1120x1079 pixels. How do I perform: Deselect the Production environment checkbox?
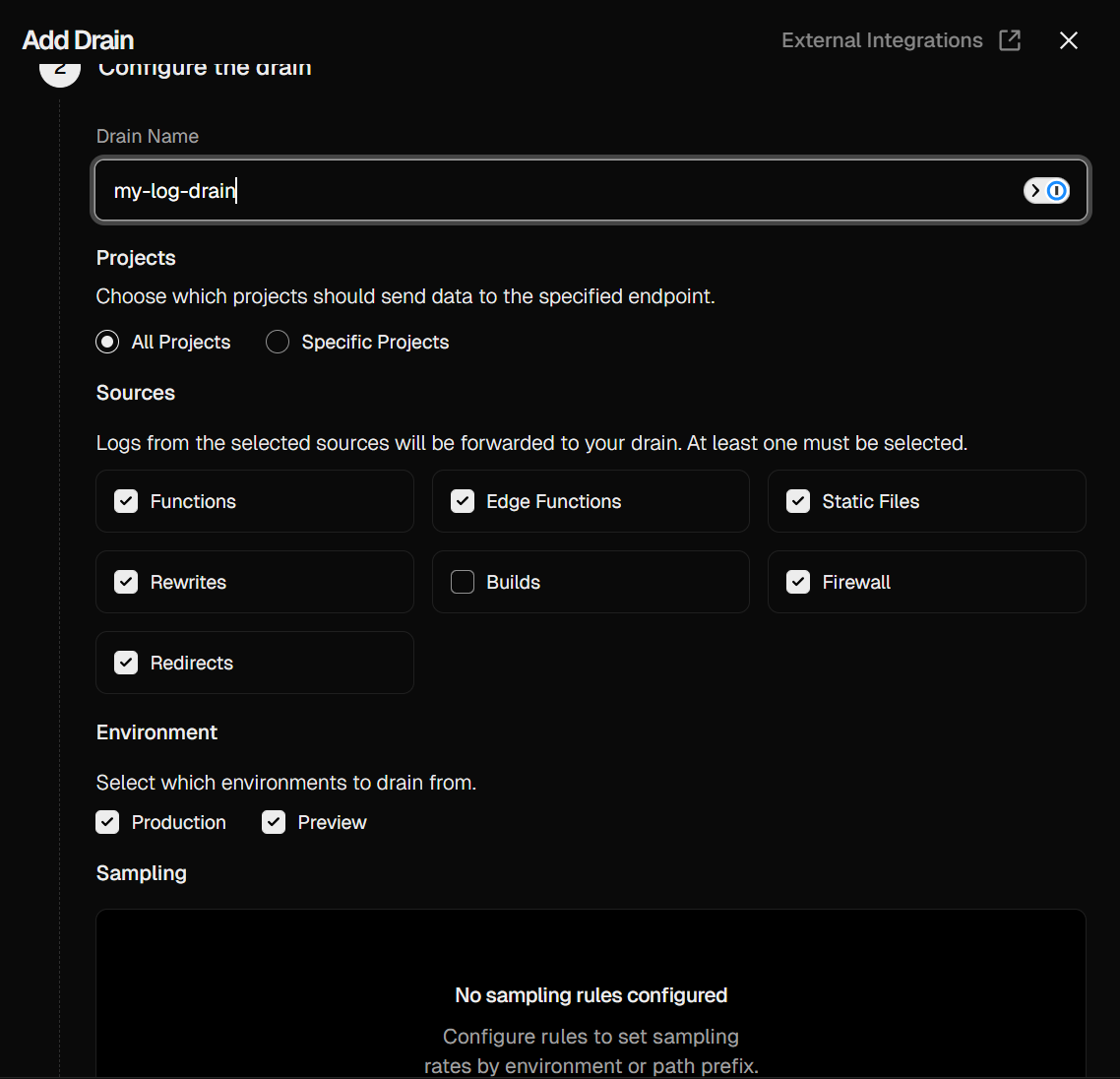107,822
